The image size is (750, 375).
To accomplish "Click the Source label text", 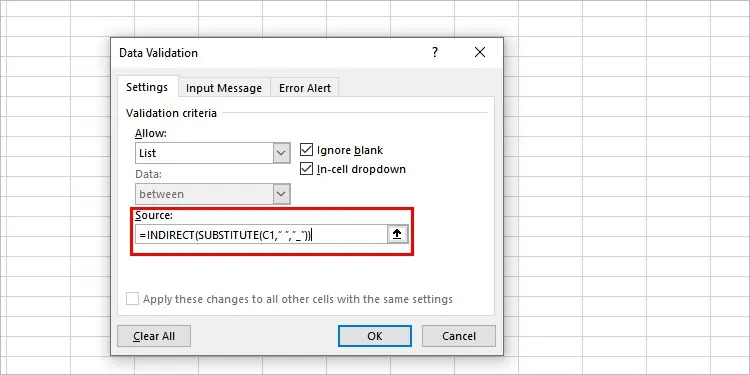I will [x=154, y=215].
